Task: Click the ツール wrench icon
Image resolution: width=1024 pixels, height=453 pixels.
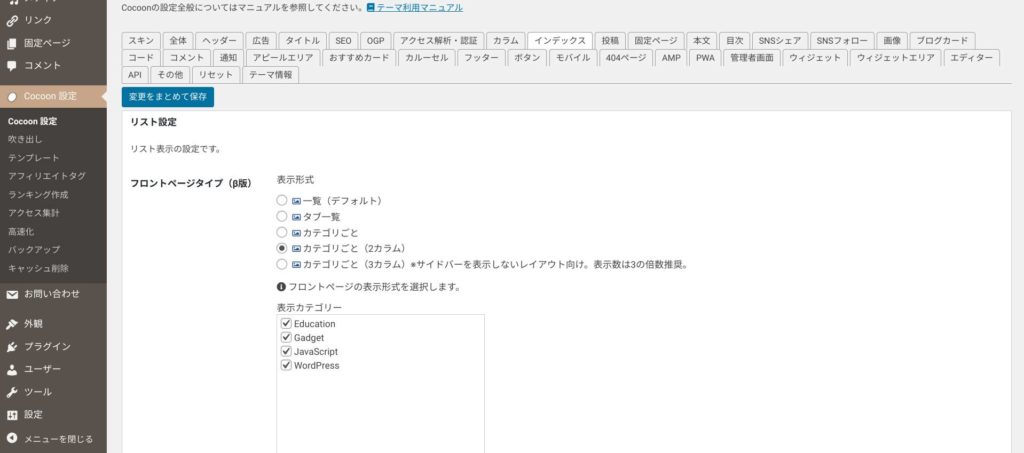Action: tap(12, 392)
